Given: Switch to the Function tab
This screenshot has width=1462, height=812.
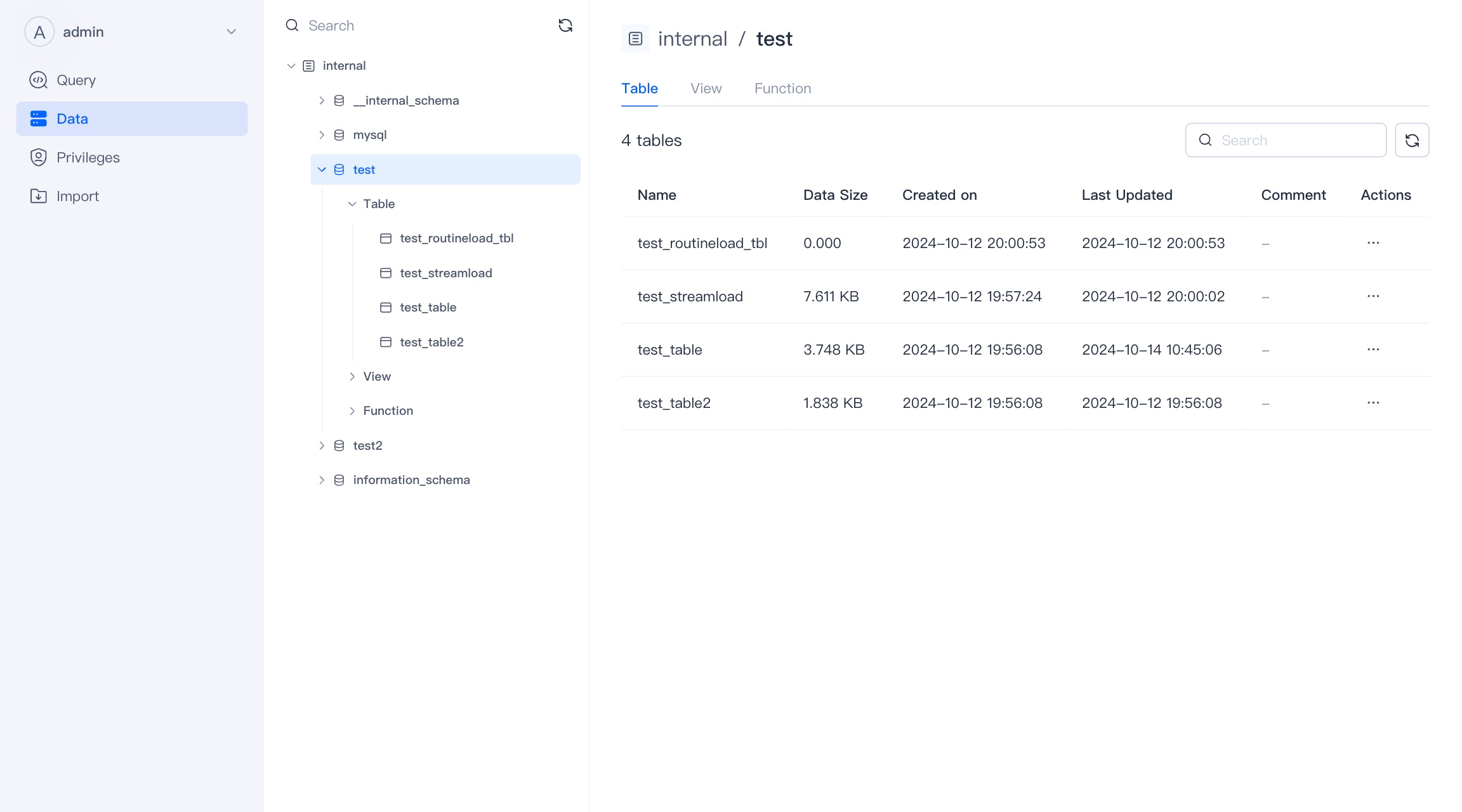Looking at the screenshot, I should point(782,89).
